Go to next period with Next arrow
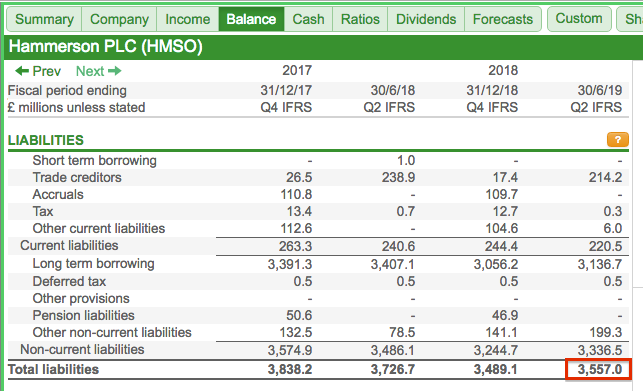Image resolution: width=643 pixels, height=391 pixels. point(98,71)
